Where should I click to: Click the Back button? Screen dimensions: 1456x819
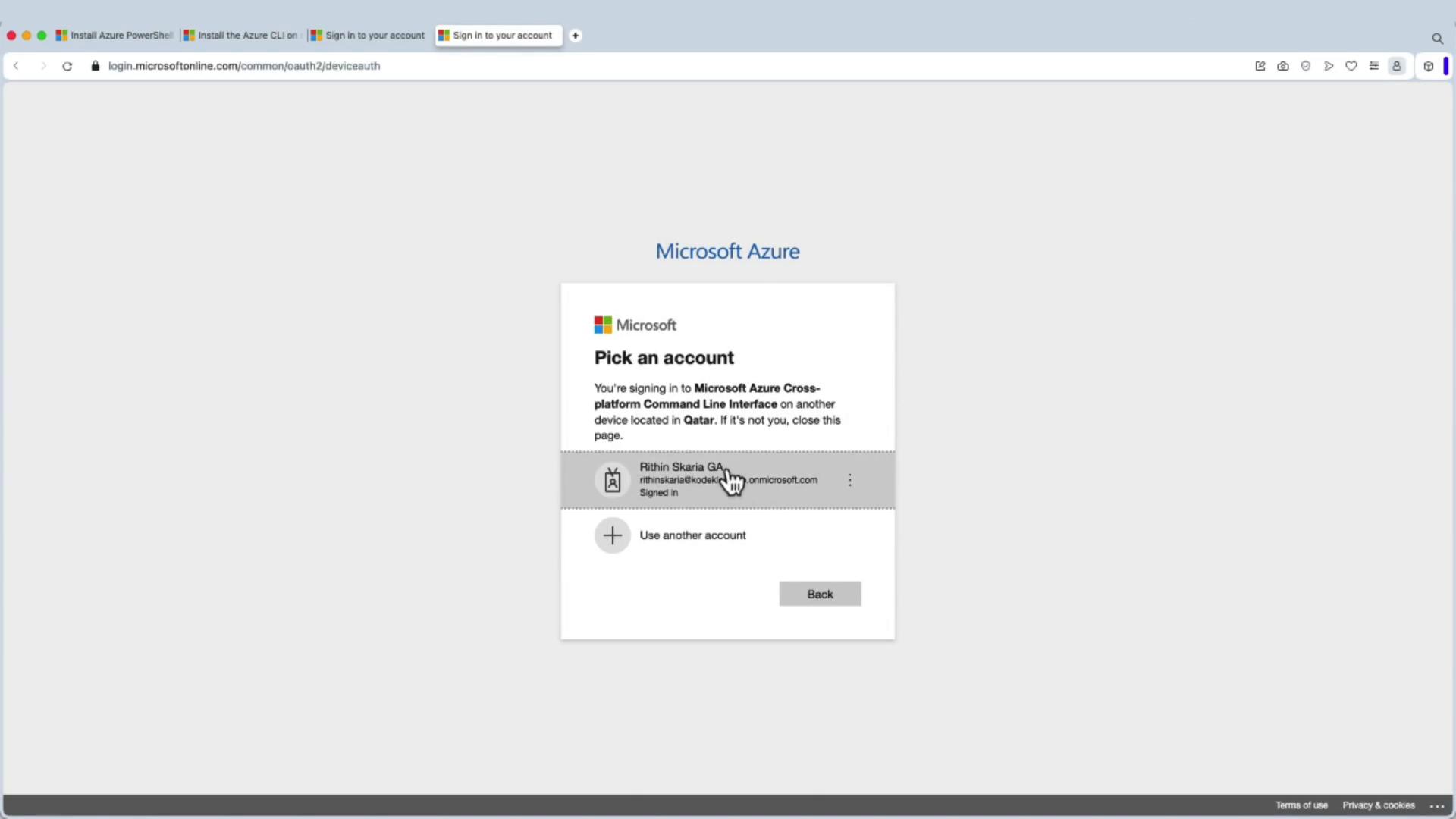(x=819, y=594)
